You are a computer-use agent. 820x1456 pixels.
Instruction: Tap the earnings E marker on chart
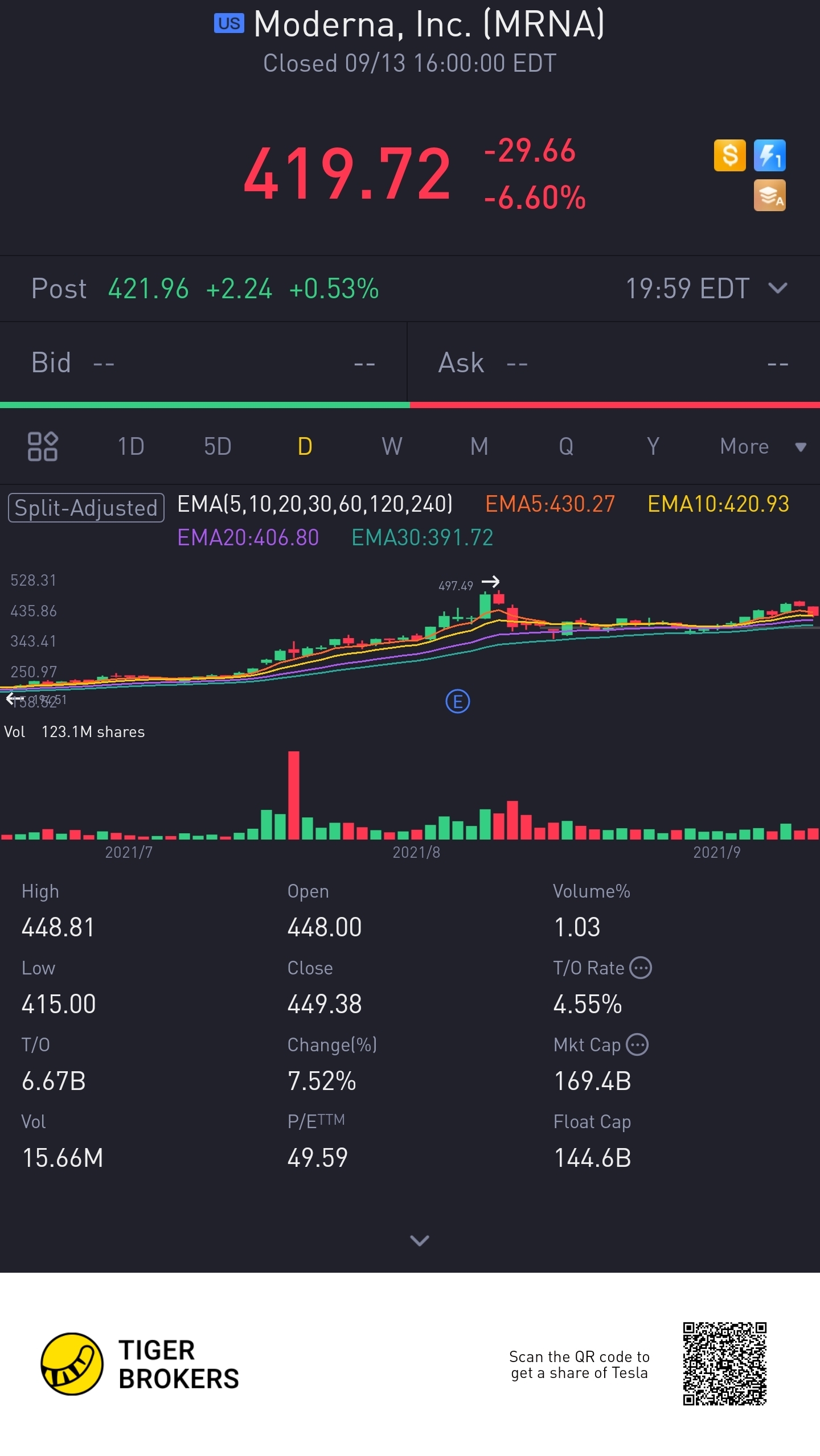[457, 701]
